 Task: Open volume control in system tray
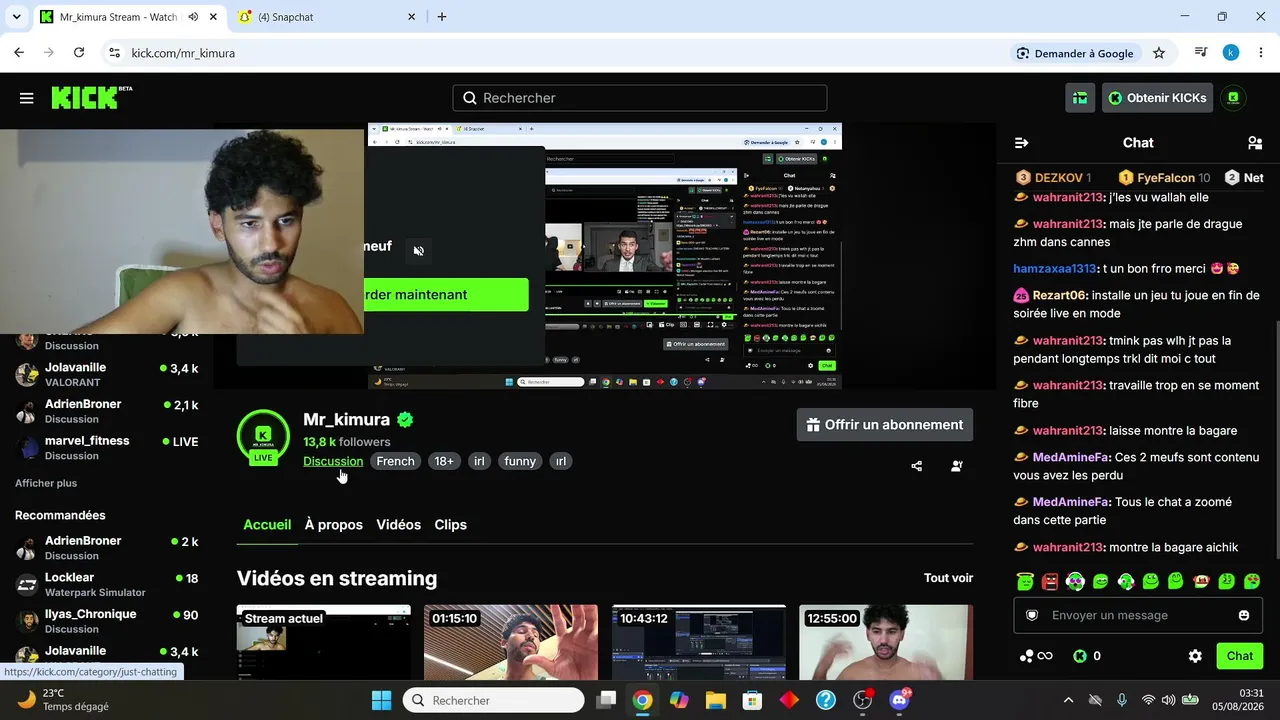pos(1169,700)
